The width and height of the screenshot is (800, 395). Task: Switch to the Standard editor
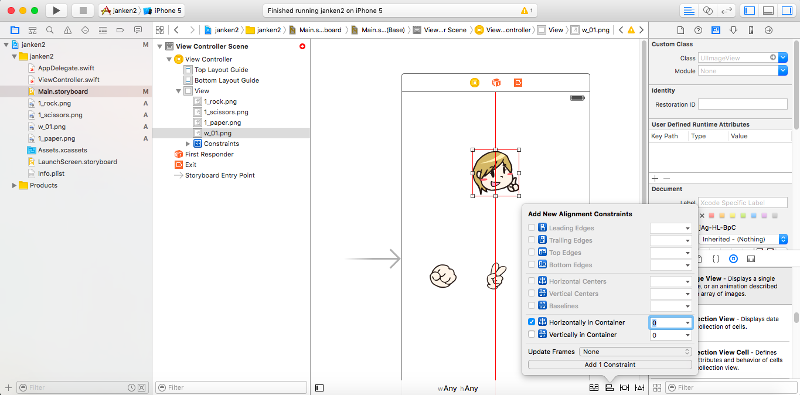(689, 10)
